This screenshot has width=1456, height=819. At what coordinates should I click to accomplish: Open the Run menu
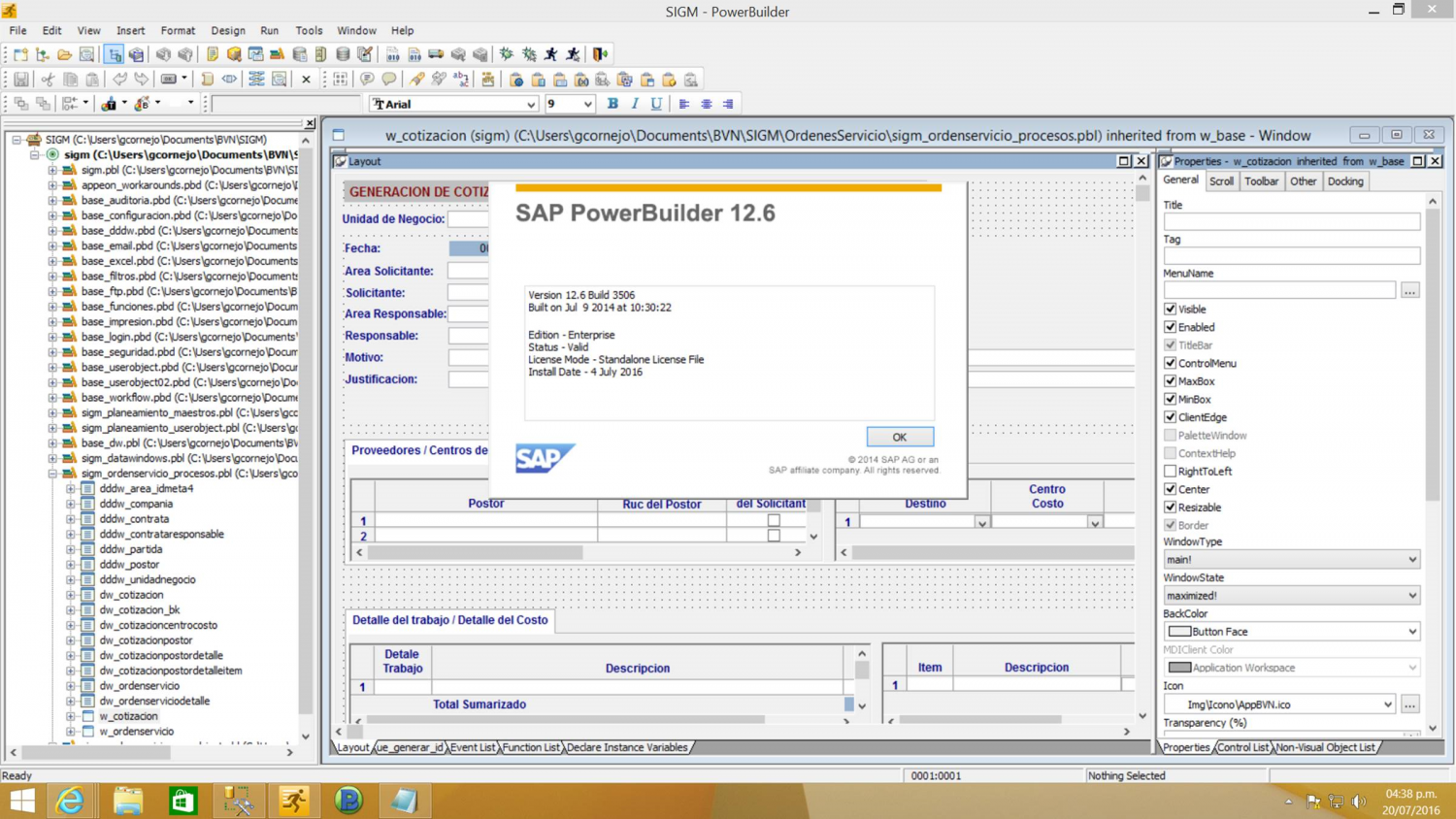(269, 31)
